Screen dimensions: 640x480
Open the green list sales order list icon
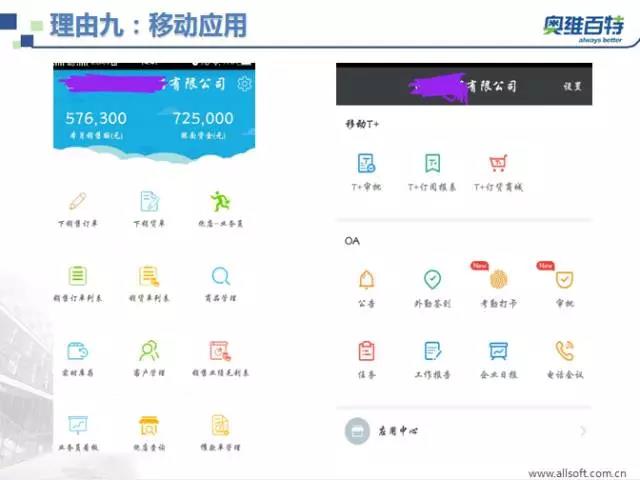coord(78,276)
